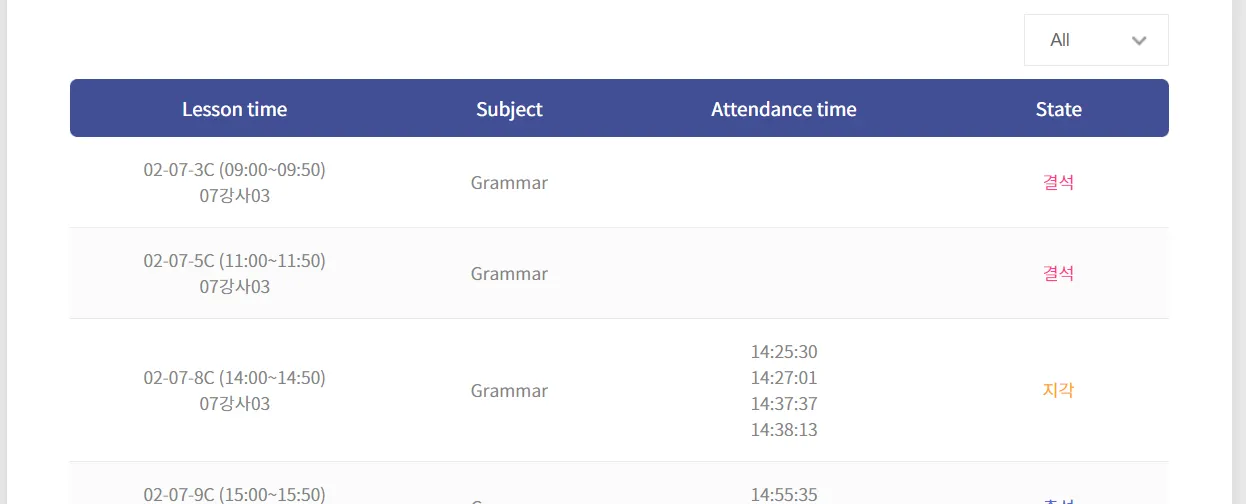This screenshot has height=504, width=1246.
Task: Select the 02-07-5C (11:00~11:50) lesson row
Action: [234, 261]
